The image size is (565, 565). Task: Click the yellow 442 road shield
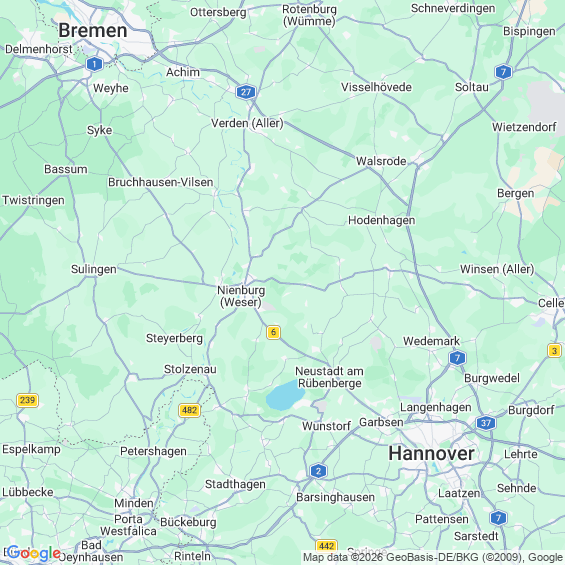(326, 546)
